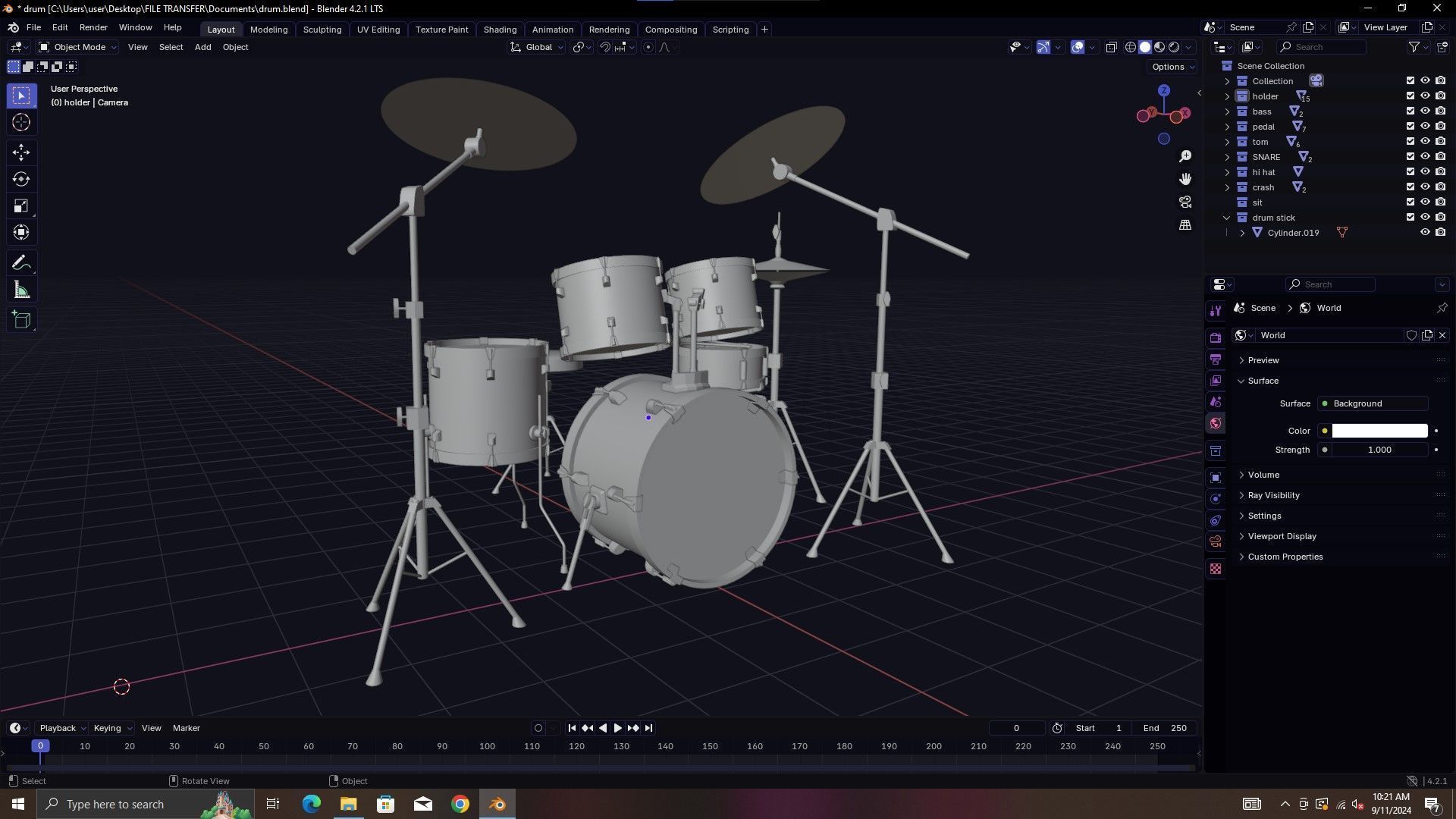The image size is (1456, 819).
Task: Switch to the Modeling workspace tab
Action: tap(268, 30)
